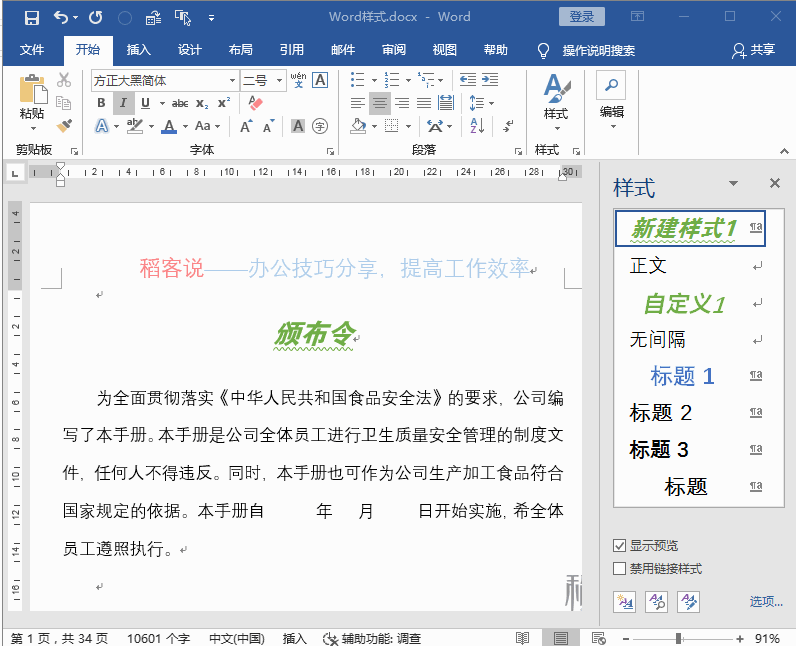The image size is (796, 646).
Task: Click the phonetic guide wén icon
Action: (298, 80)
